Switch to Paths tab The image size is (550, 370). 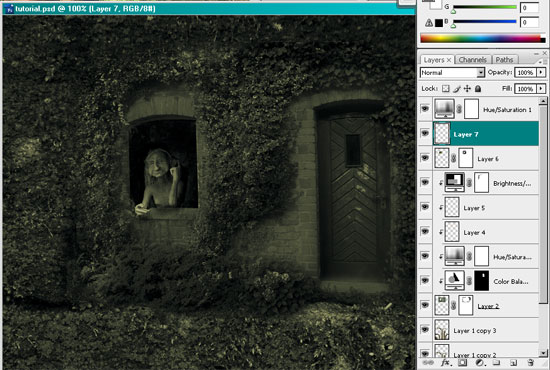point(504,60)
